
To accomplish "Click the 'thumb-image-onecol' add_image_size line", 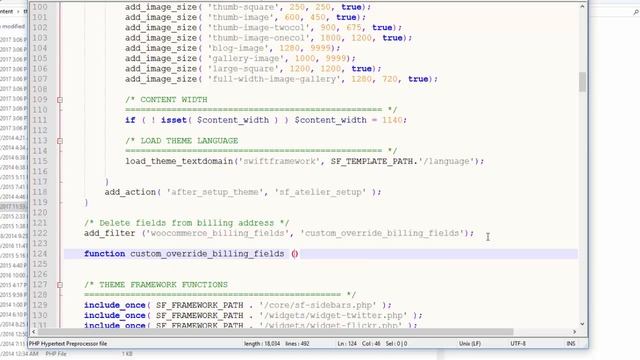I will [x=269, y=38].
